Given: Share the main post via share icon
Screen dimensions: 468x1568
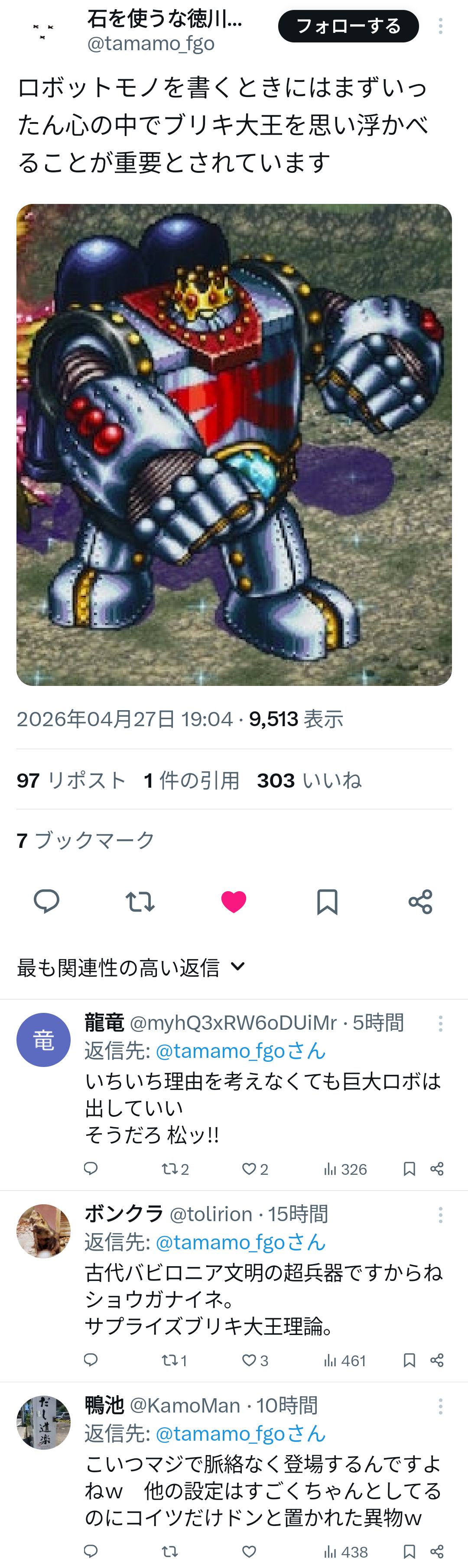Looking at the screenshot, I should click(x=420, y=902).
